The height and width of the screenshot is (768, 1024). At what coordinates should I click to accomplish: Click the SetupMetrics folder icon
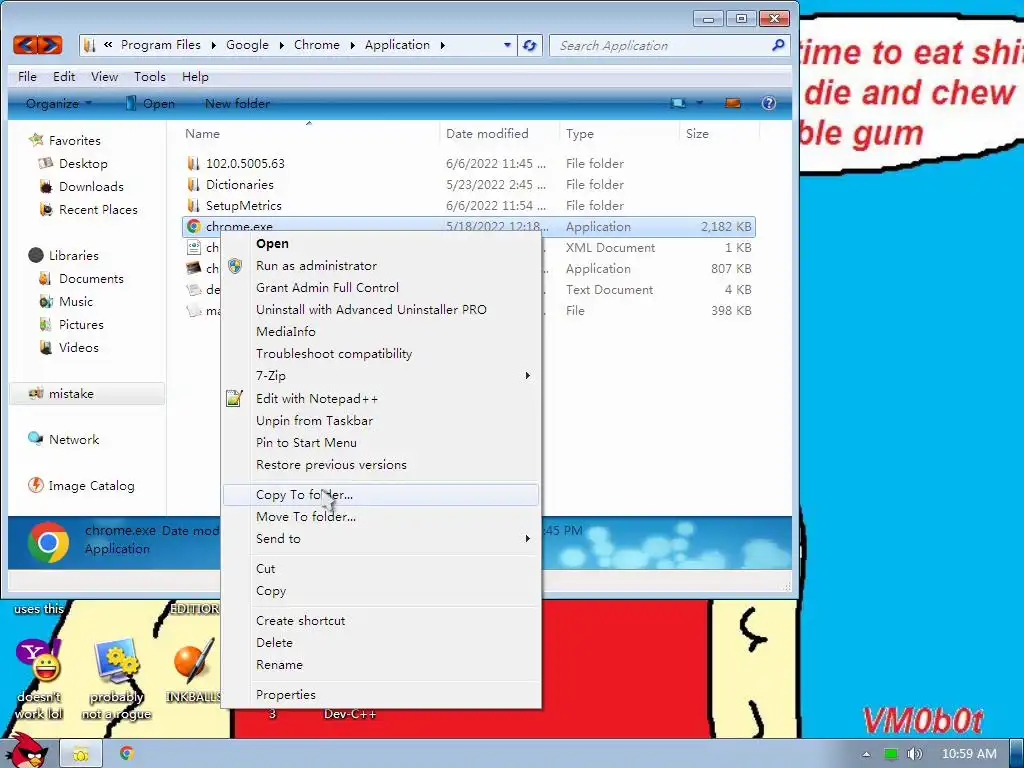(193, 205)
